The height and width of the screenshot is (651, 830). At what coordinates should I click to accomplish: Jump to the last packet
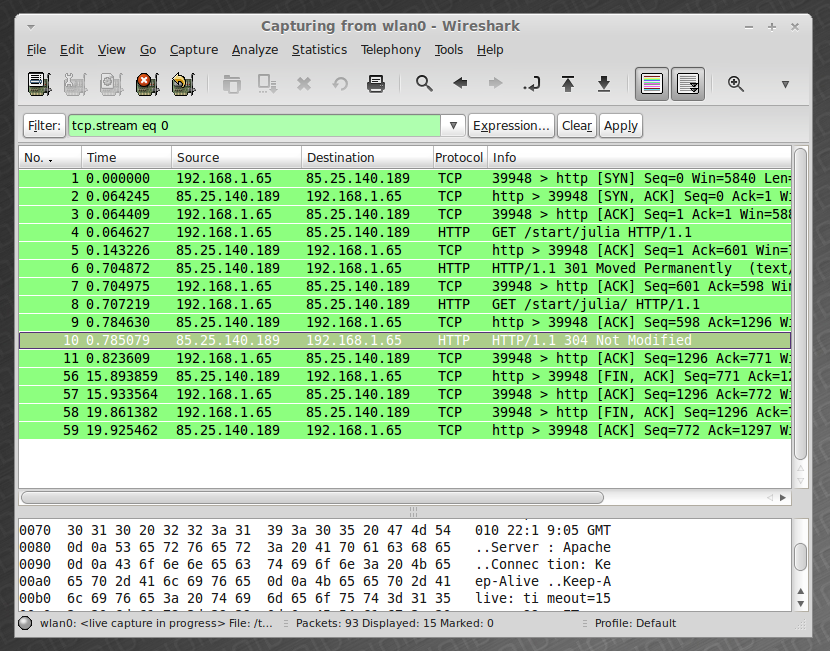pyautogui.click(x=603, y=84)
